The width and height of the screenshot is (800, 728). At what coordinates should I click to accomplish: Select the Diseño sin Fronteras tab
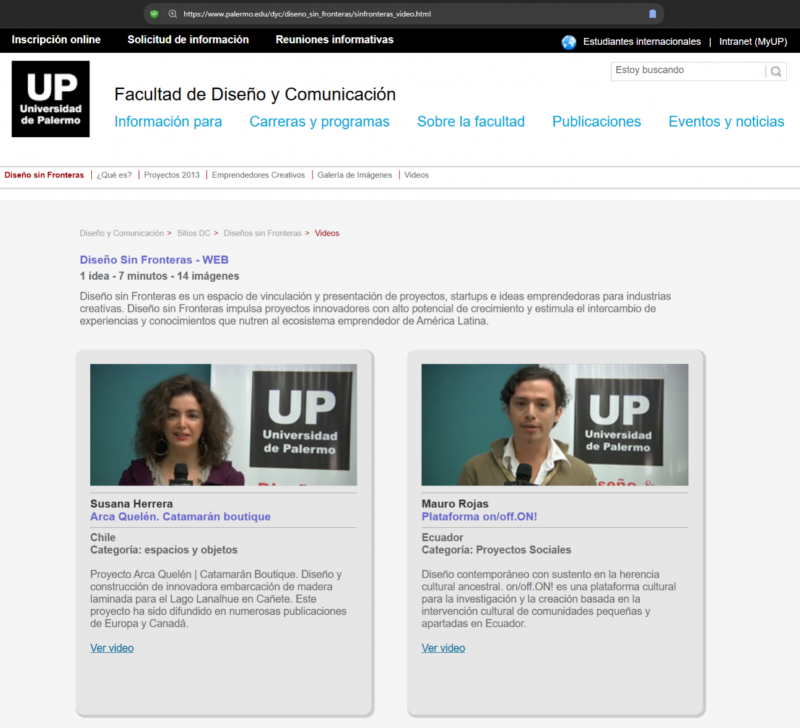click(x=44, y=175)
